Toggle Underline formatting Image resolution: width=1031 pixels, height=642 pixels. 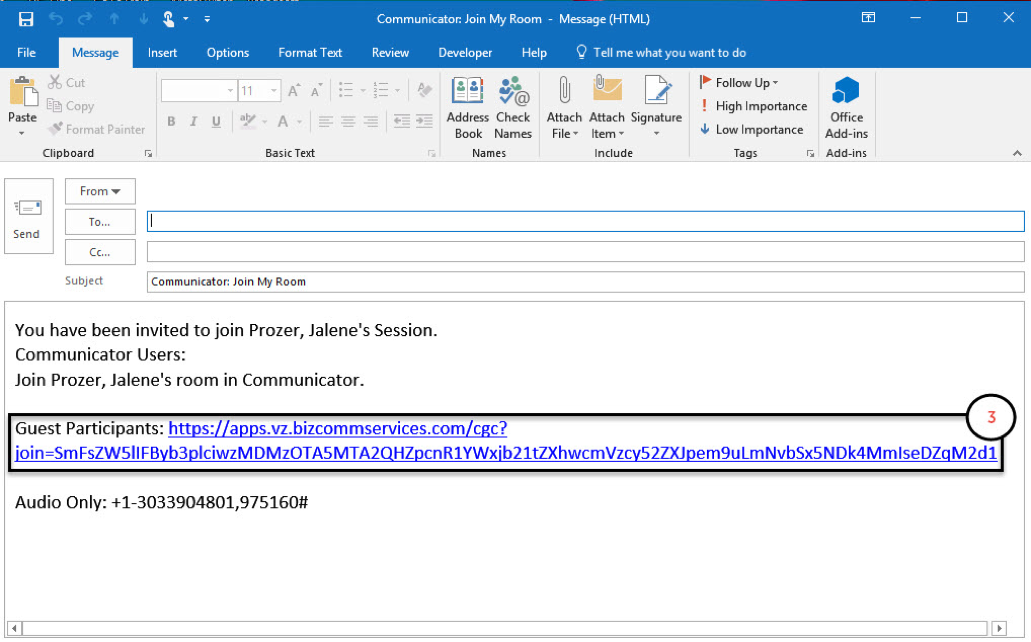coord(216,122)
